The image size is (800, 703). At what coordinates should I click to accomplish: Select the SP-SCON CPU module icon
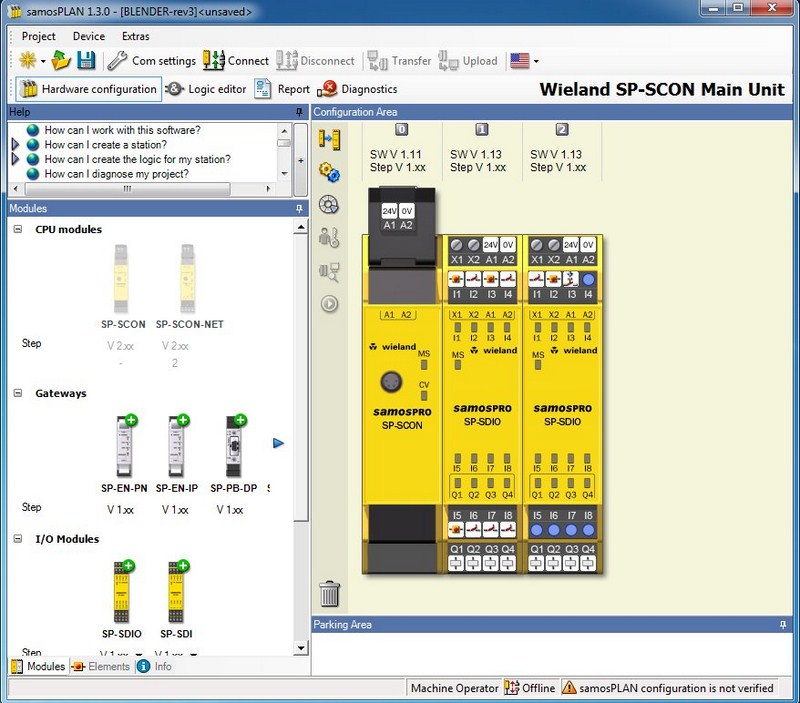pyautogui.click(x=121, y=279)
